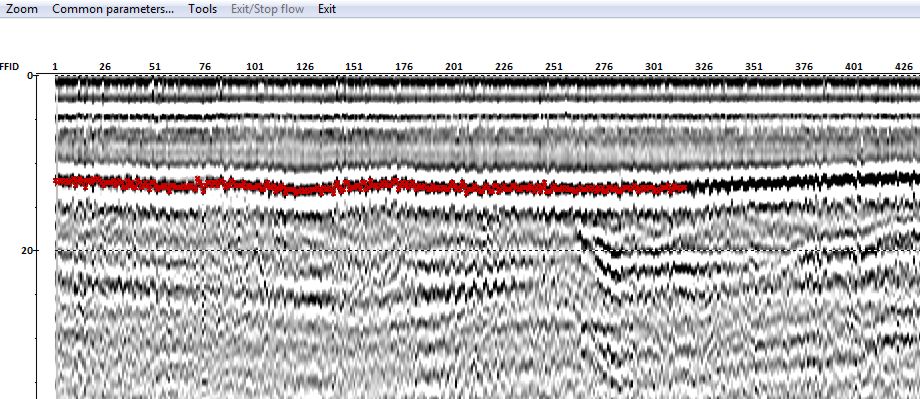Click FFID axis label 26

[104, 67]
